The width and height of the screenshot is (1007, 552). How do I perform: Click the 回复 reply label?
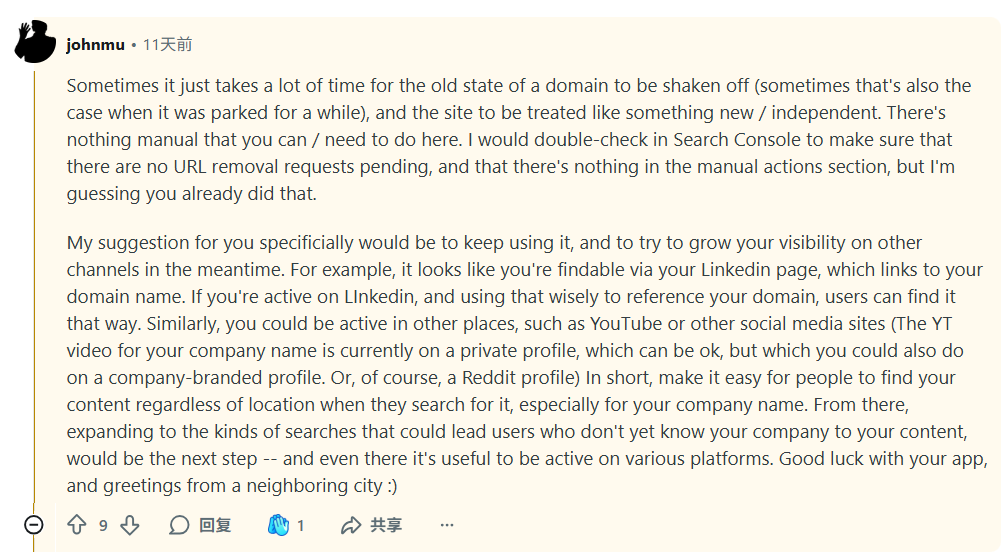(x=215, y=525)
